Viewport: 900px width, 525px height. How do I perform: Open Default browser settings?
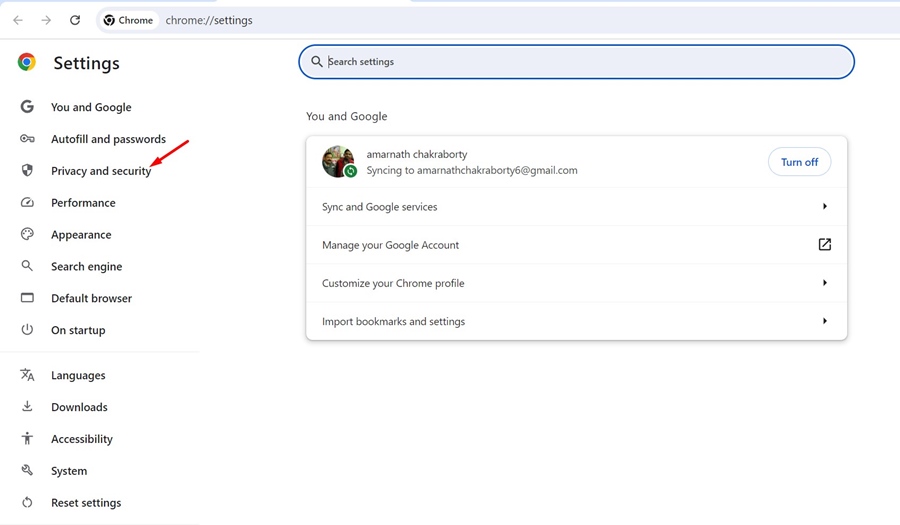(91, 298)
